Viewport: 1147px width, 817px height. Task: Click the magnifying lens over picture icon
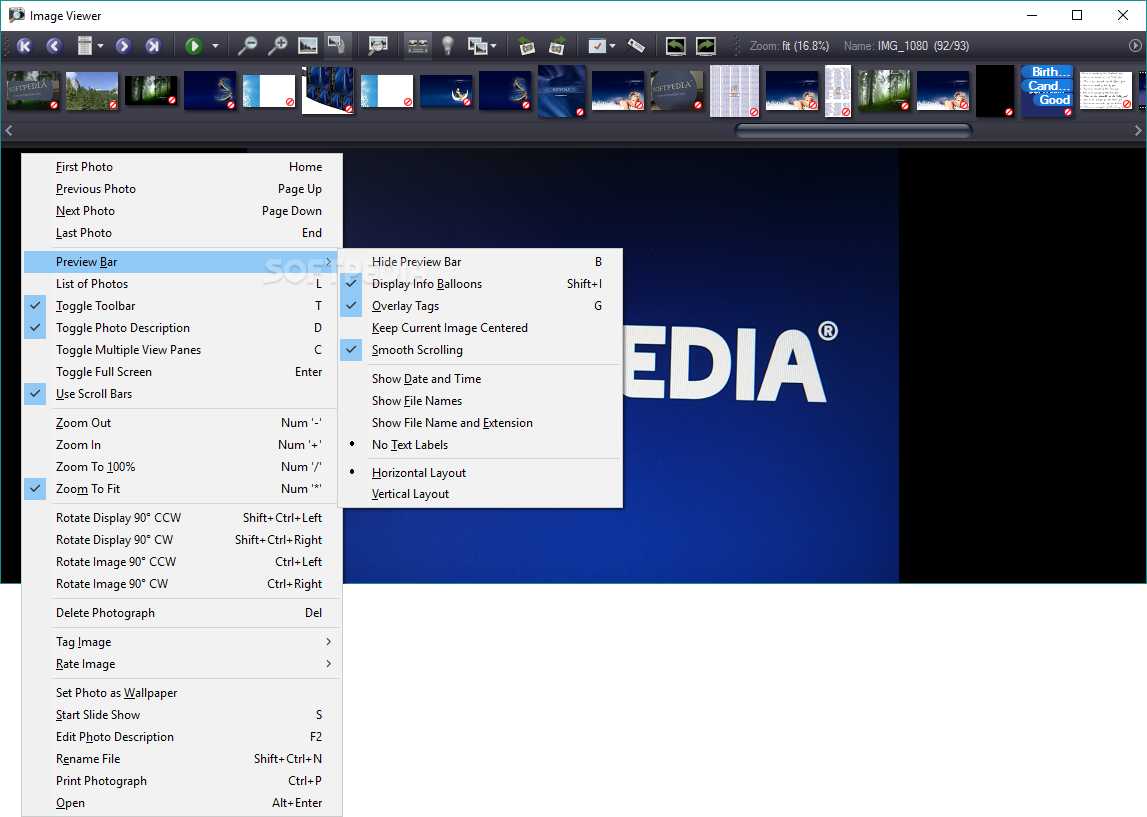[377, 46]
